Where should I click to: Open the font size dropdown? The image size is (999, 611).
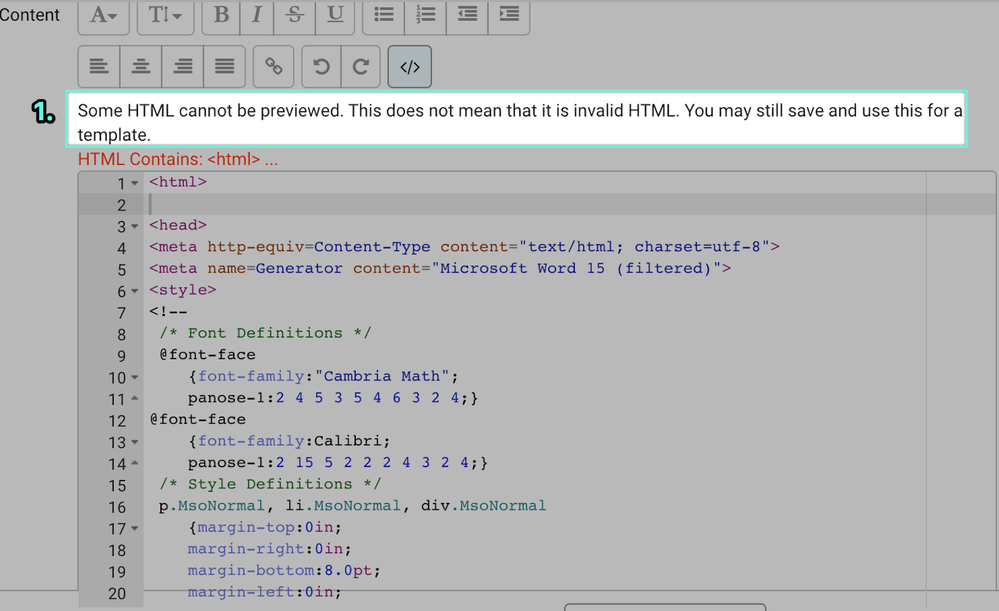[x=165, y=15]
